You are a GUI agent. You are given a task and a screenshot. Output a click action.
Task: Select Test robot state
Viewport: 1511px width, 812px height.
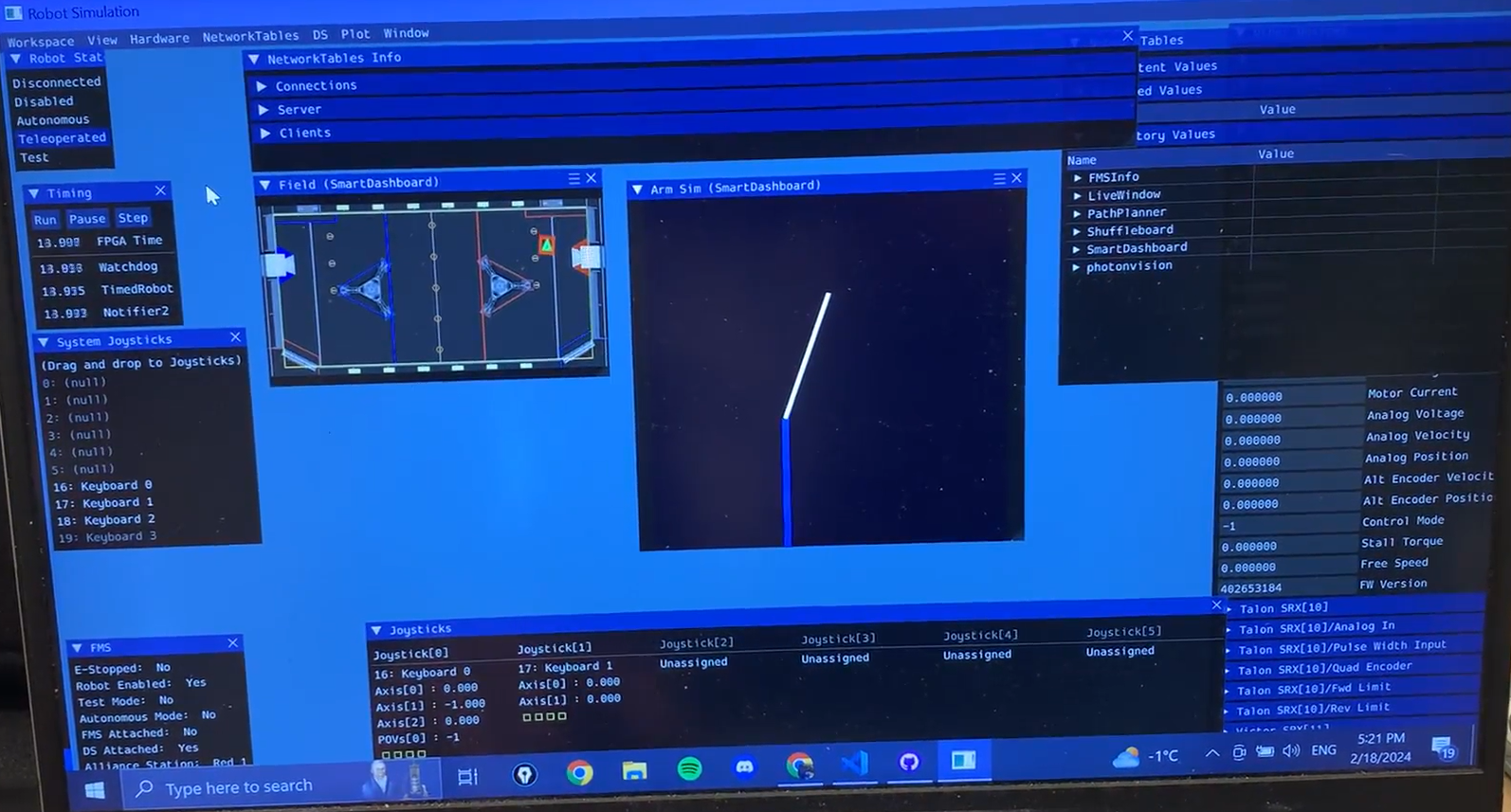34,157
